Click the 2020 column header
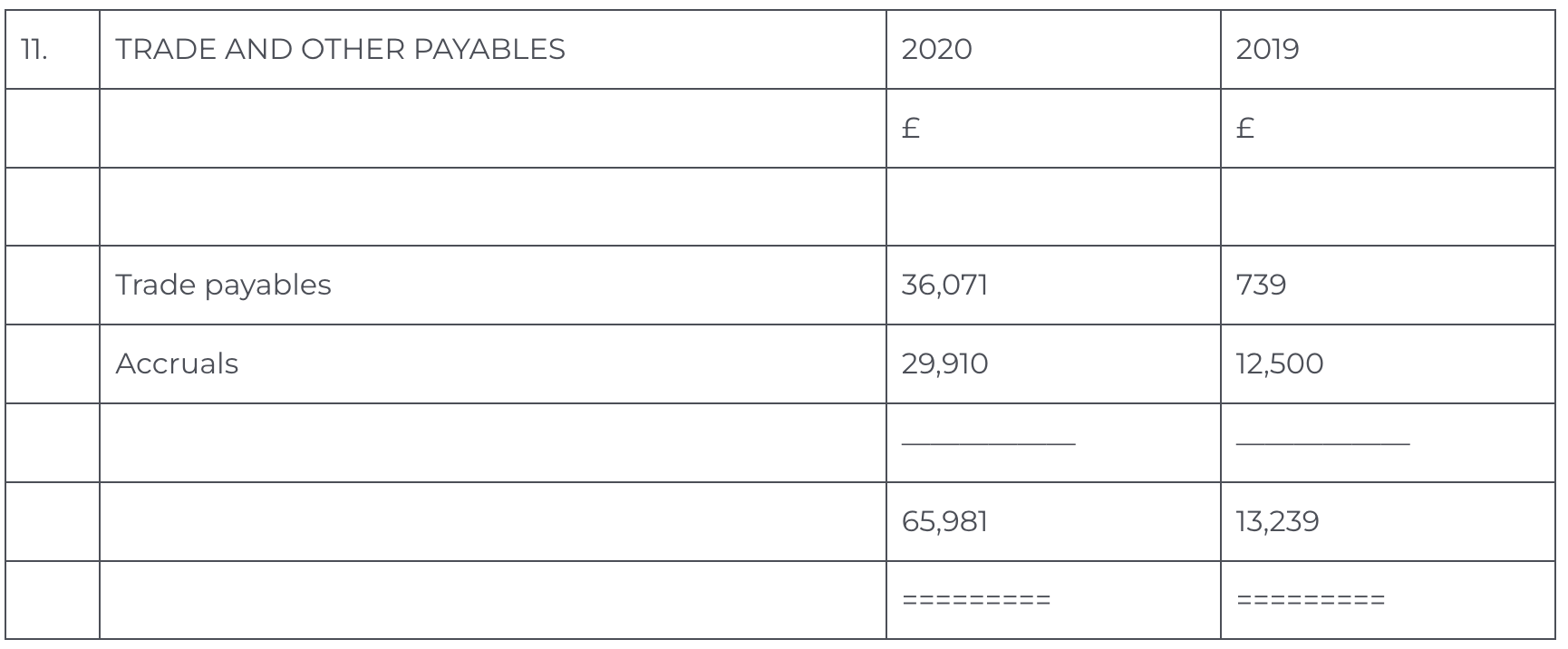This screenshot has width=1568, height=649. coord(936,49)
